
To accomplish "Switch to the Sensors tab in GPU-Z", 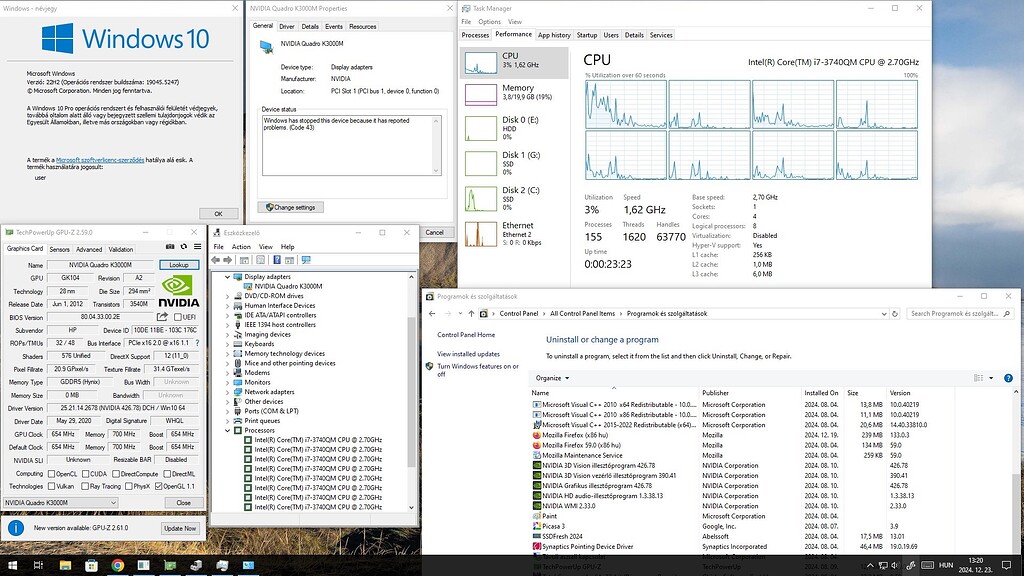I will pyautogui.click(x=59, y=249).
